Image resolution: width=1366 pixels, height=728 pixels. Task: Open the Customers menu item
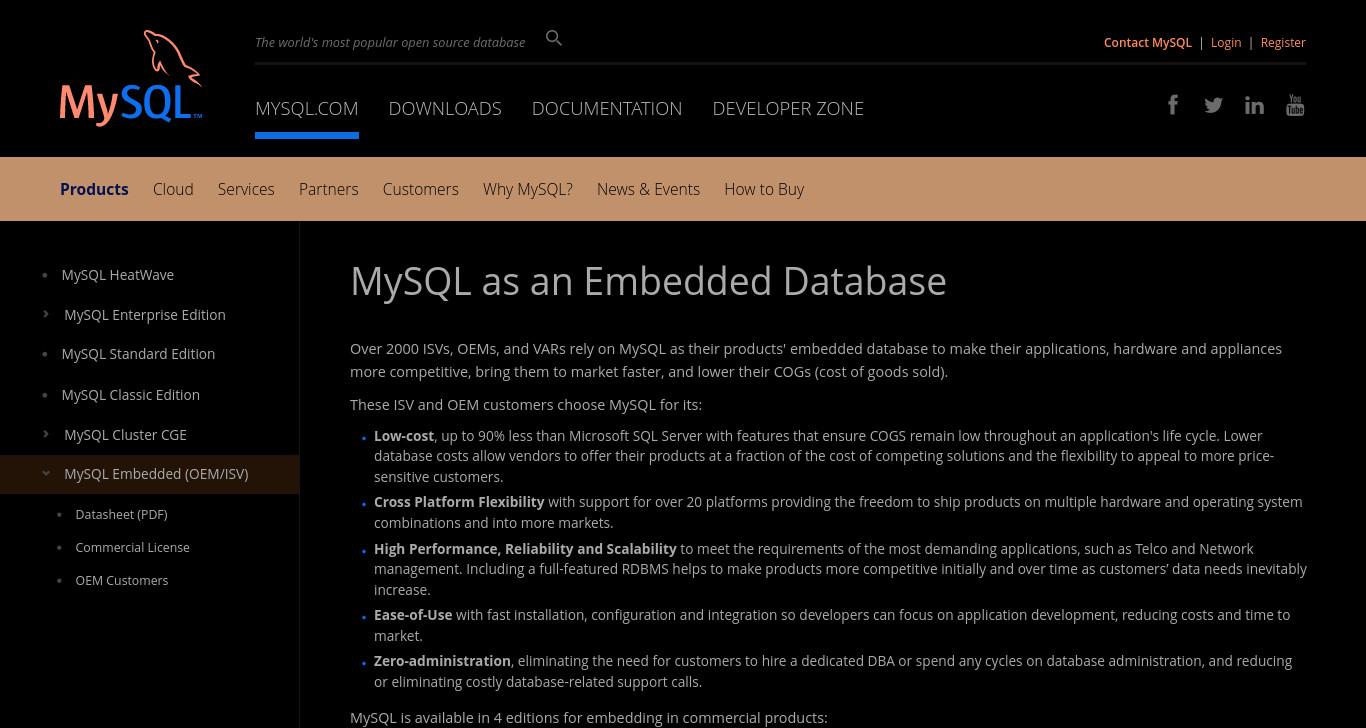420,189
